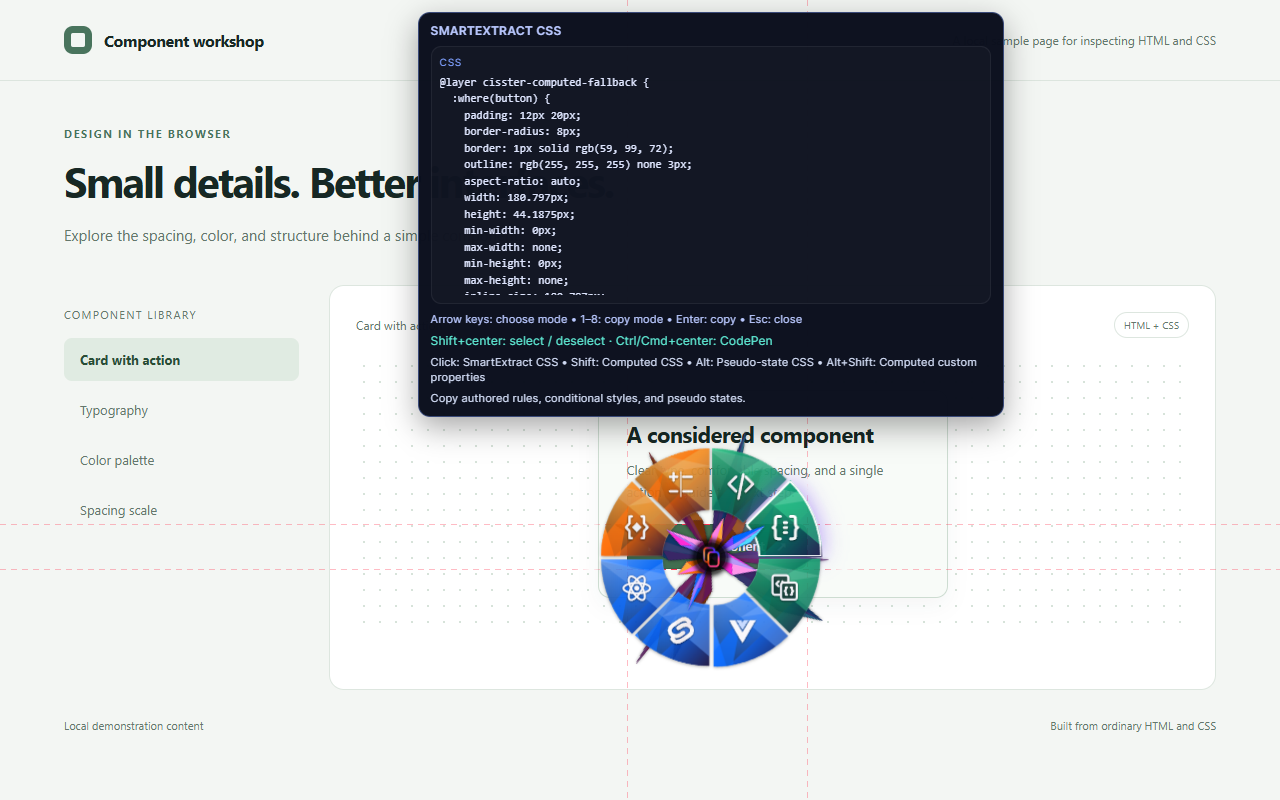The width and height of the screenshot is (1280, 800).
Task: Click the HTML + CSS badge
Action: (x=1151, y=325)
